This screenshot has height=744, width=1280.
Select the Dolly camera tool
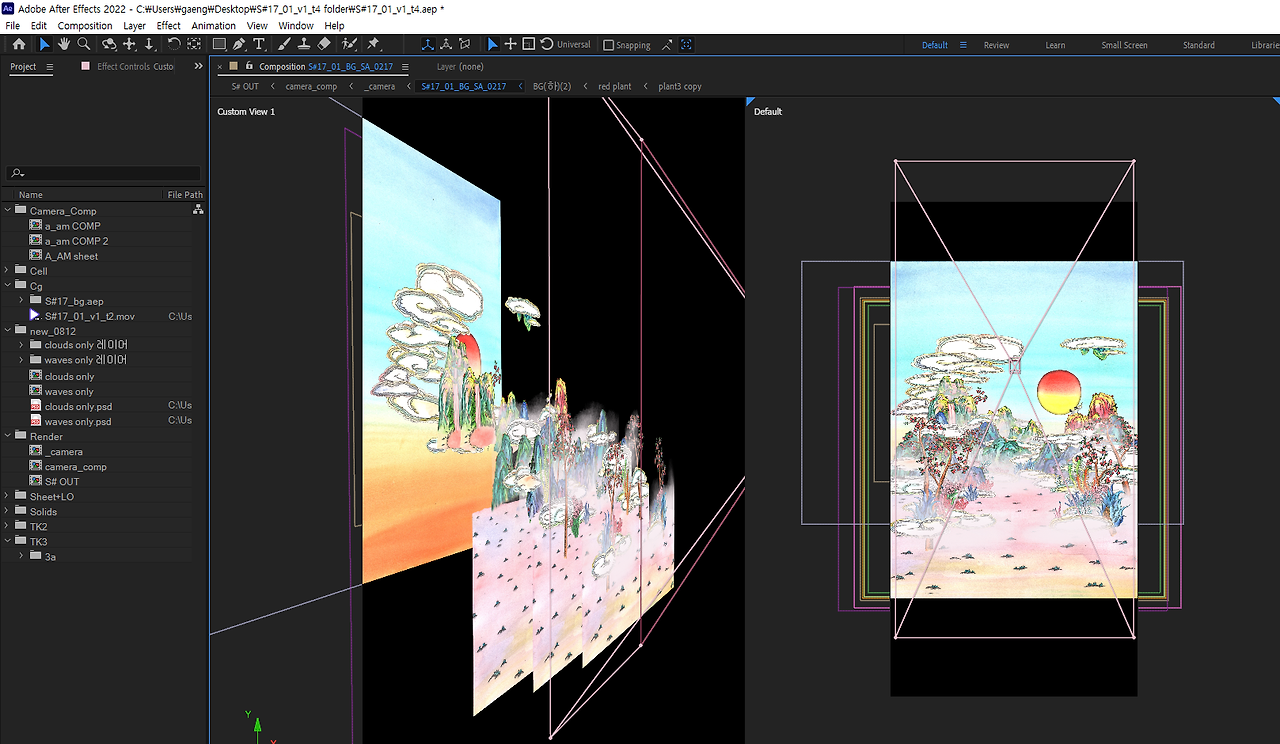[x=149, y=44]
